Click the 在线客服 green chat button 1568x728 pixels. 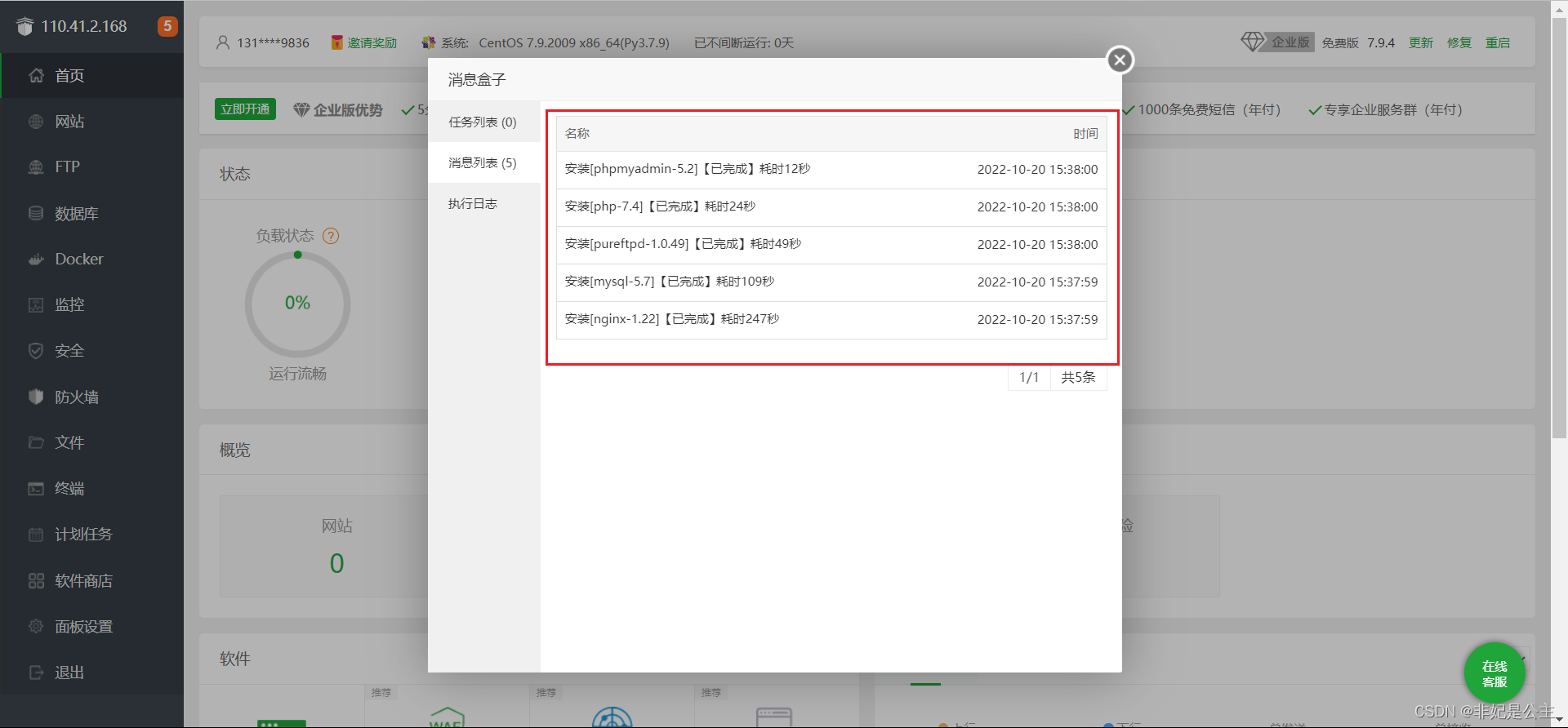click(1494, 673)
